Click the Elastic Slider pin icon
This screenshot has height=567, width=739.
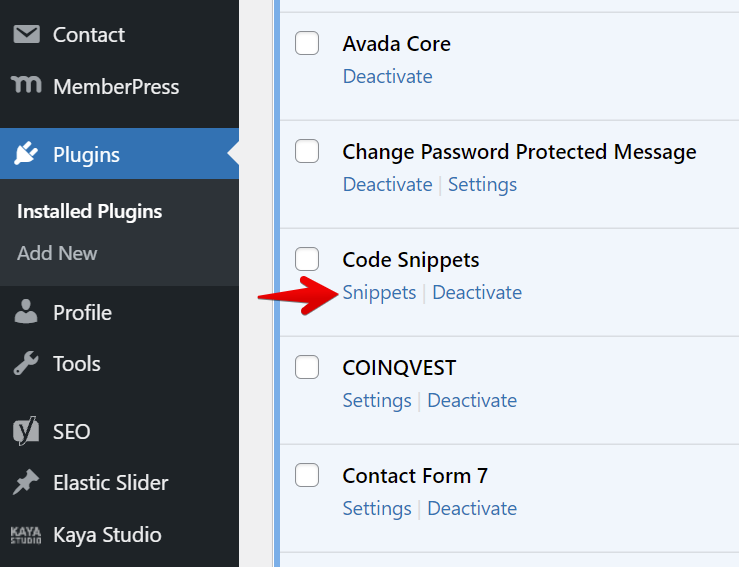tap(26, 483)
